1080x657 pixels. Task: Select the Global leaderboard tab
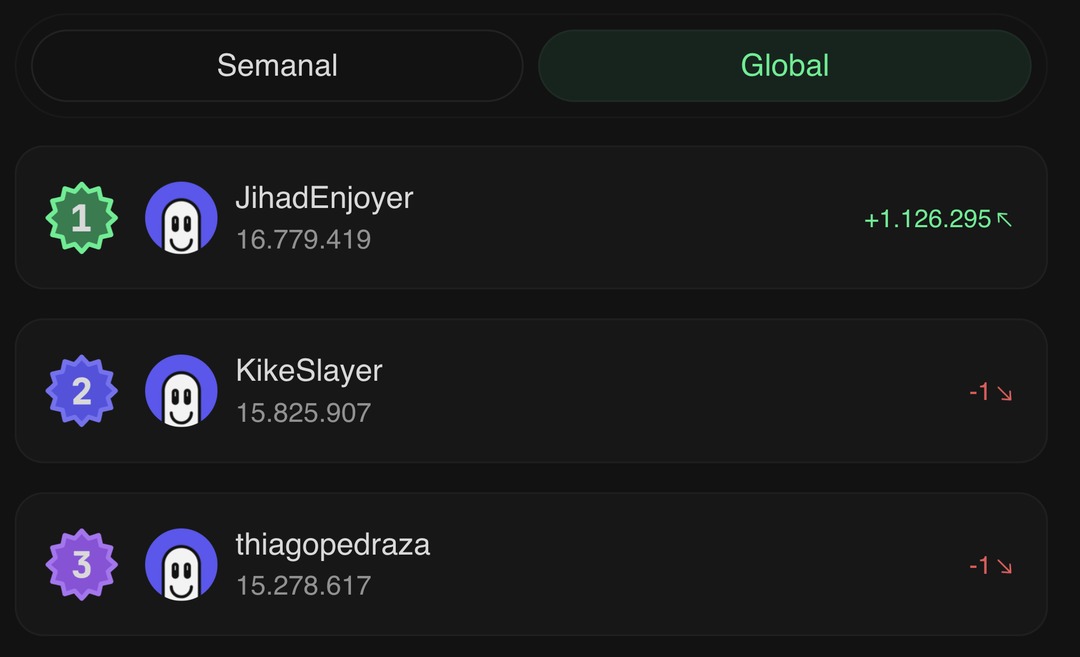[x=785, y=65]
